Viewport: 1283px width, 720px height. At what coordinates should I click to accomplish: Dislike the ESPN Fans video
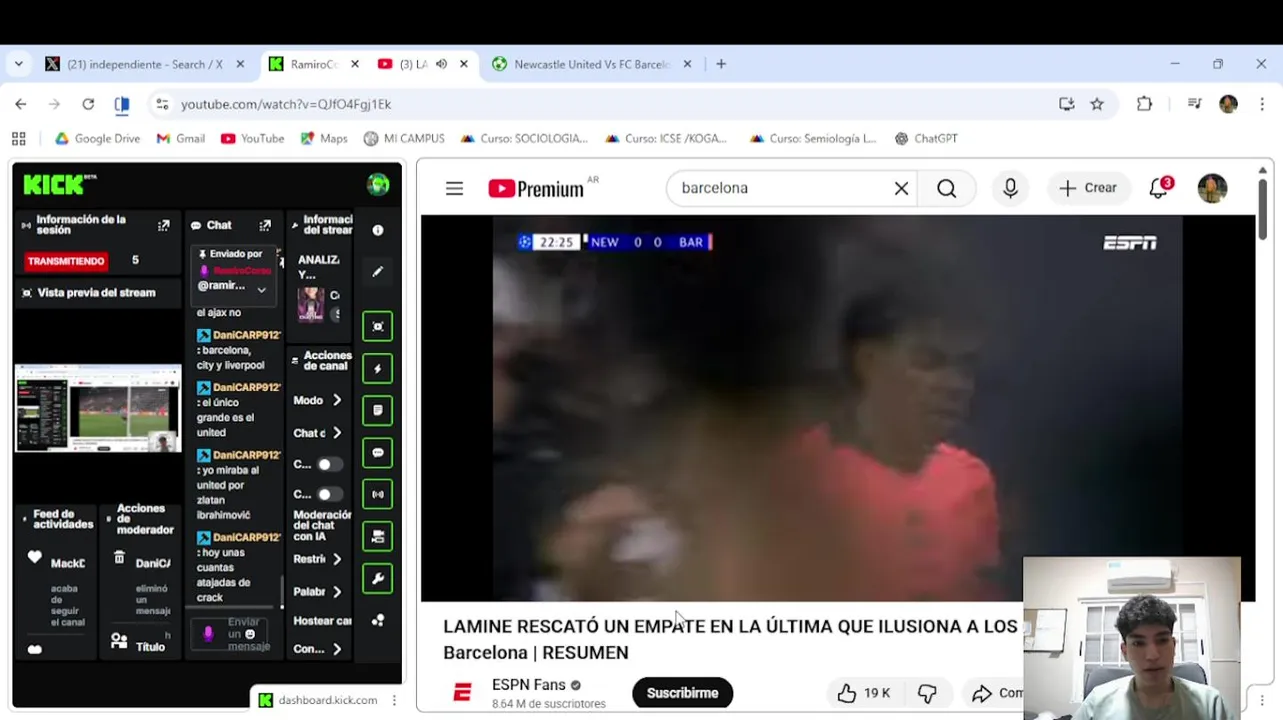click(x=927, y=693)
